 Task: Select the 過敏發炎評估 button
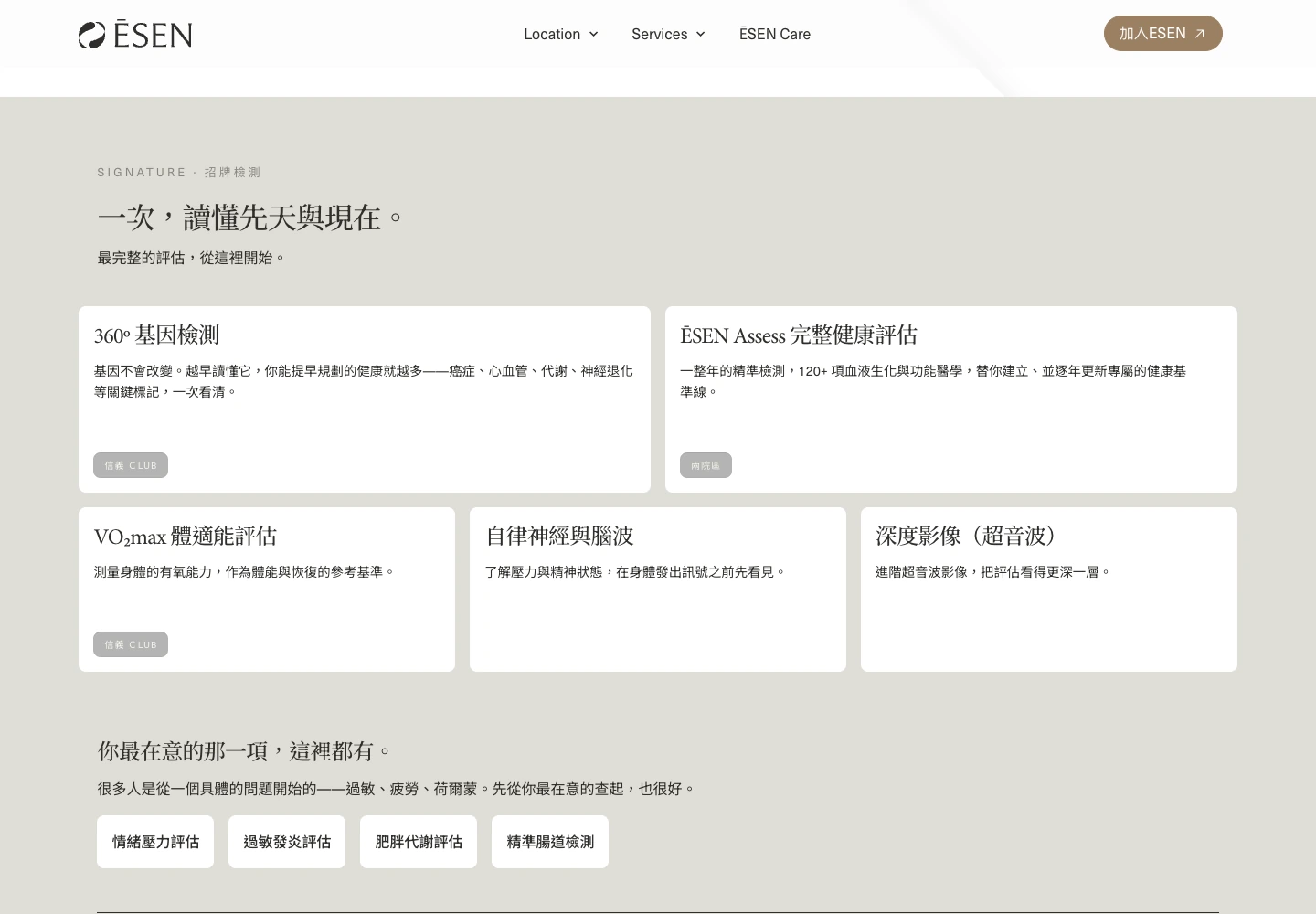(x=287, y=842)
